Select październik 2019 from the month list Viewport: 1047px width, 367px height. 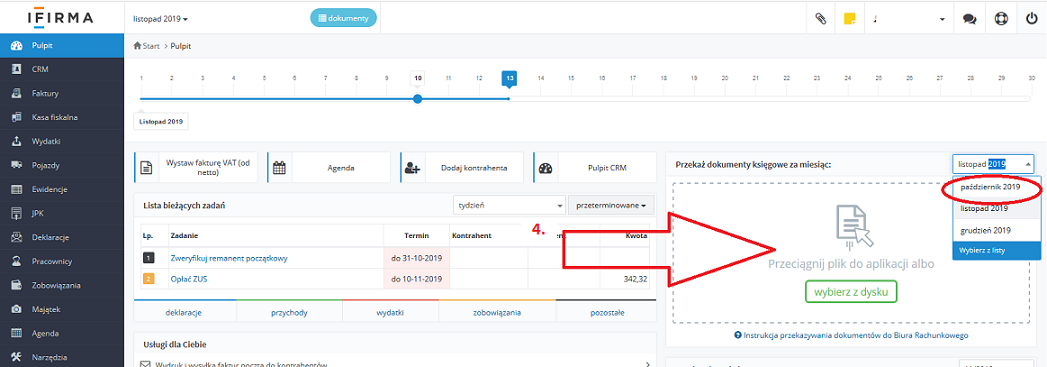pos(990,188)
